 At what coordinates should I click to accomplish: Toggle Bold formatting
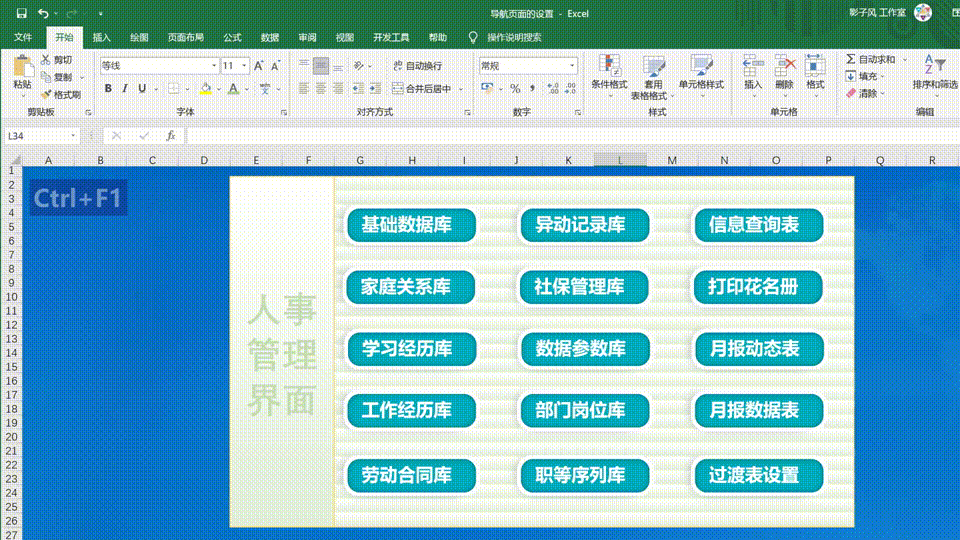pos(107,88)
